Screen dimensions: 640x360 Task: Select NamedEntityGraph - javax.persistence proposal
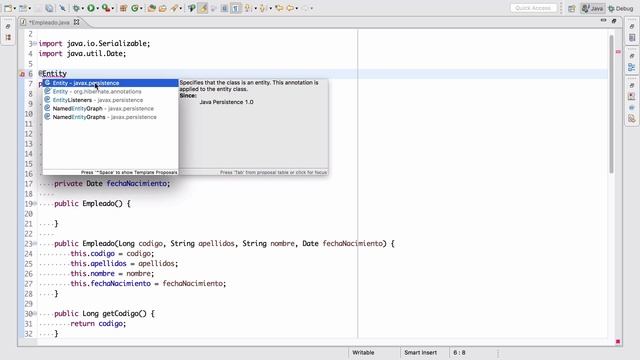pyautogui.click(x=111, y=109)
